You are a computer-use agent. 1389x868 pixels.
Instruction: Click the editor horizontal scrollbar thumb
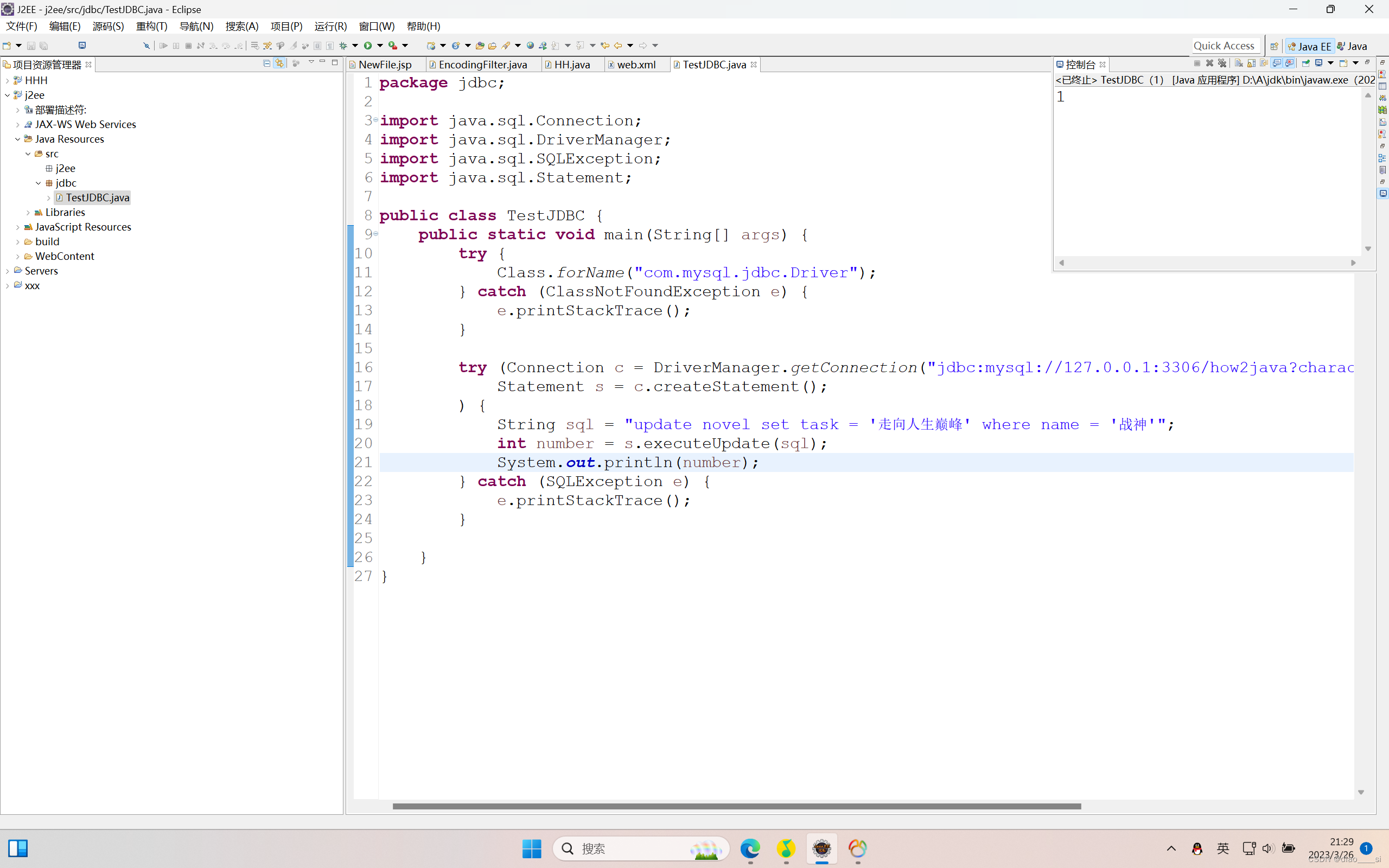point(736,806)
